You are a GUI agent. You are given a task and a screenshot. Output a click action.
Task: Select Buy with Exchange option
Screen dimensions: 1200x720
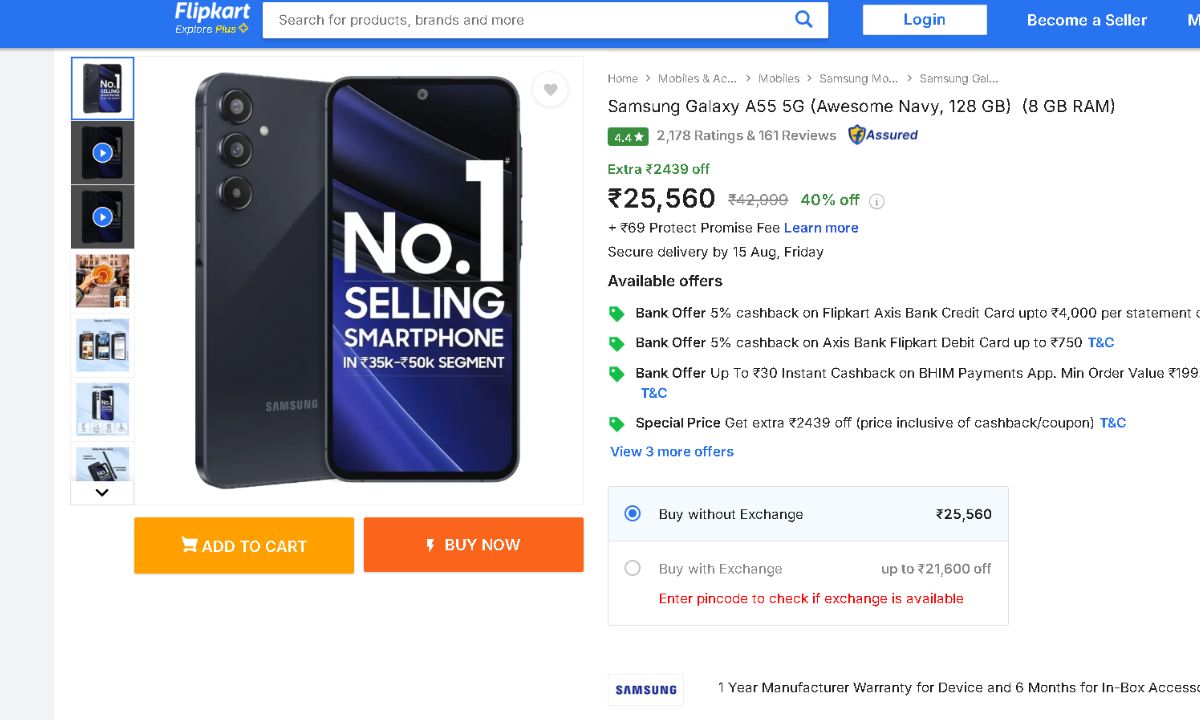coord(632,568)
